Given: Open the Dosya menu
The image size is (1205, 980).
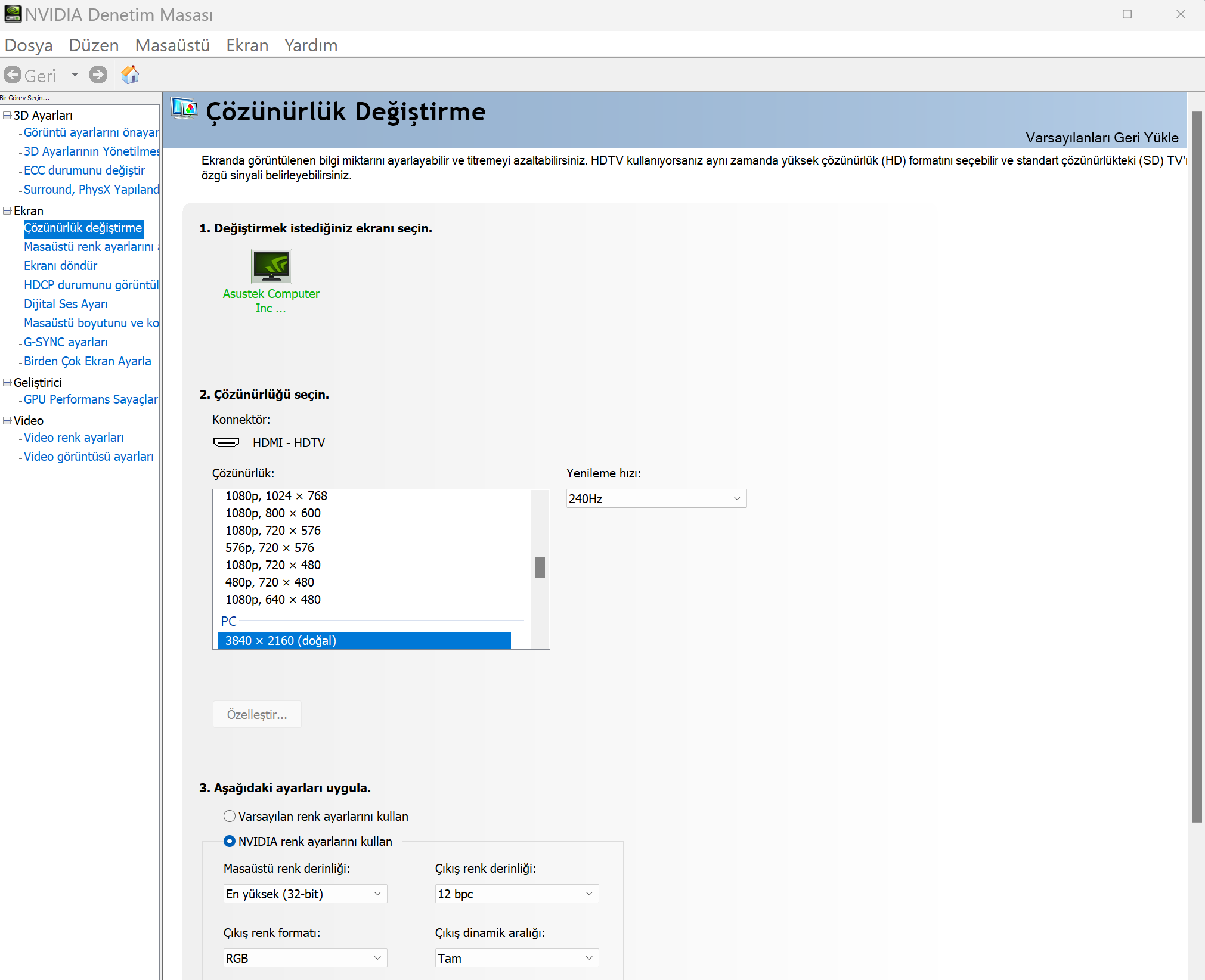Looking at the screenshot, I should 29,45.
